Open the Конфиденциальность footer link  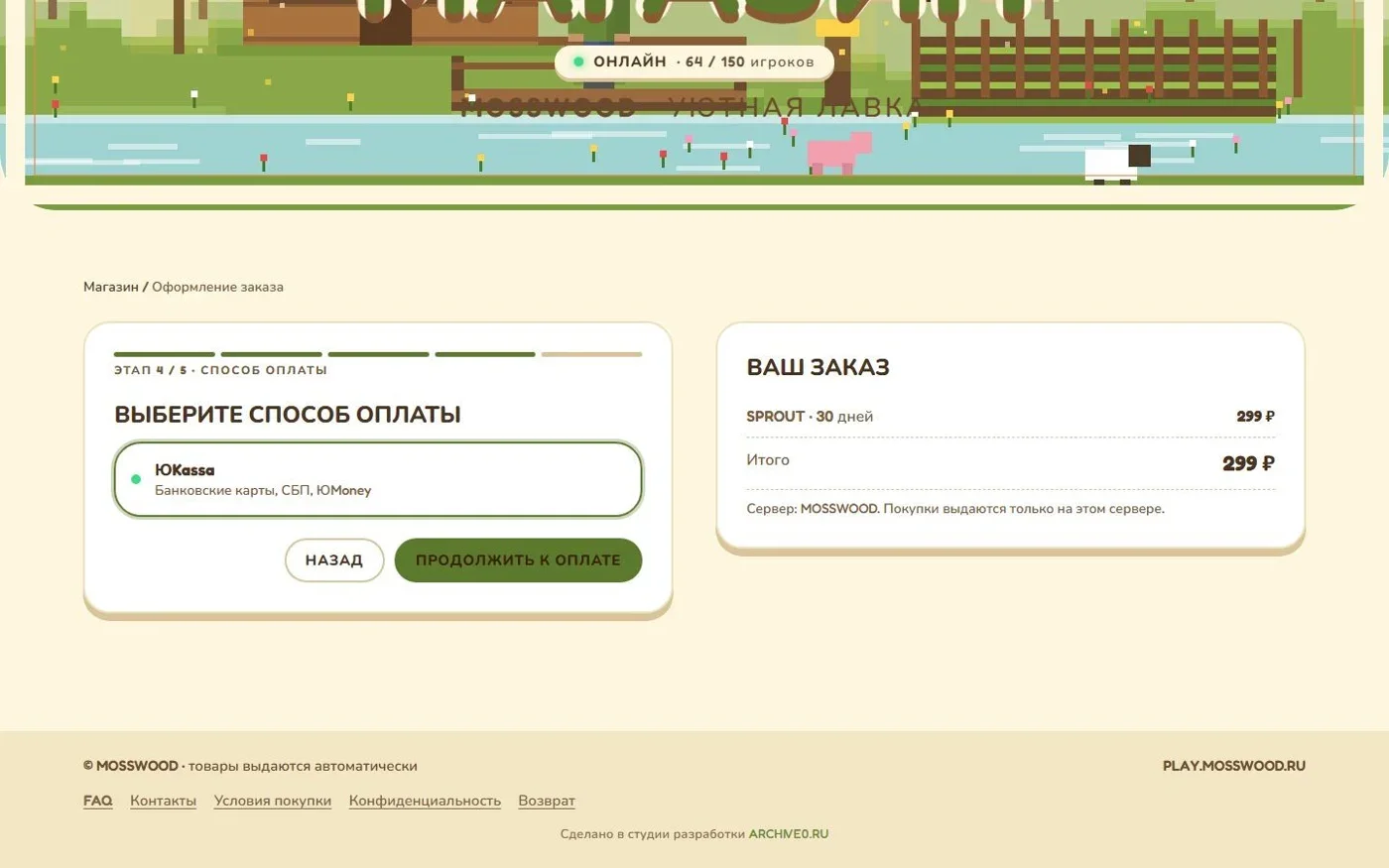point(425,801)
